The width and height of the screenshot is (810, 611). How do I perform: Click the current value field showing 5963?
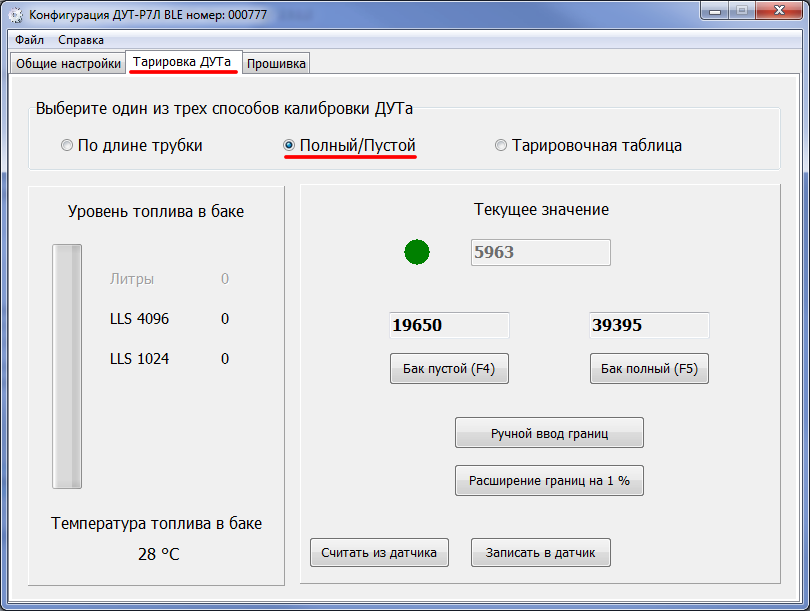pyautogui.click(x=541, y=253)
